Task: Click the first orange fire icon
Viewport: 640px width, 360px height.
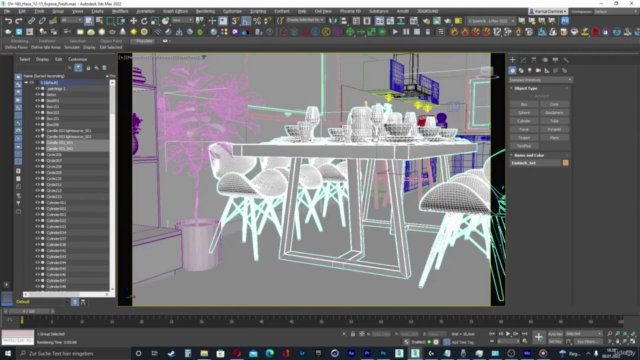Action: 454,31
